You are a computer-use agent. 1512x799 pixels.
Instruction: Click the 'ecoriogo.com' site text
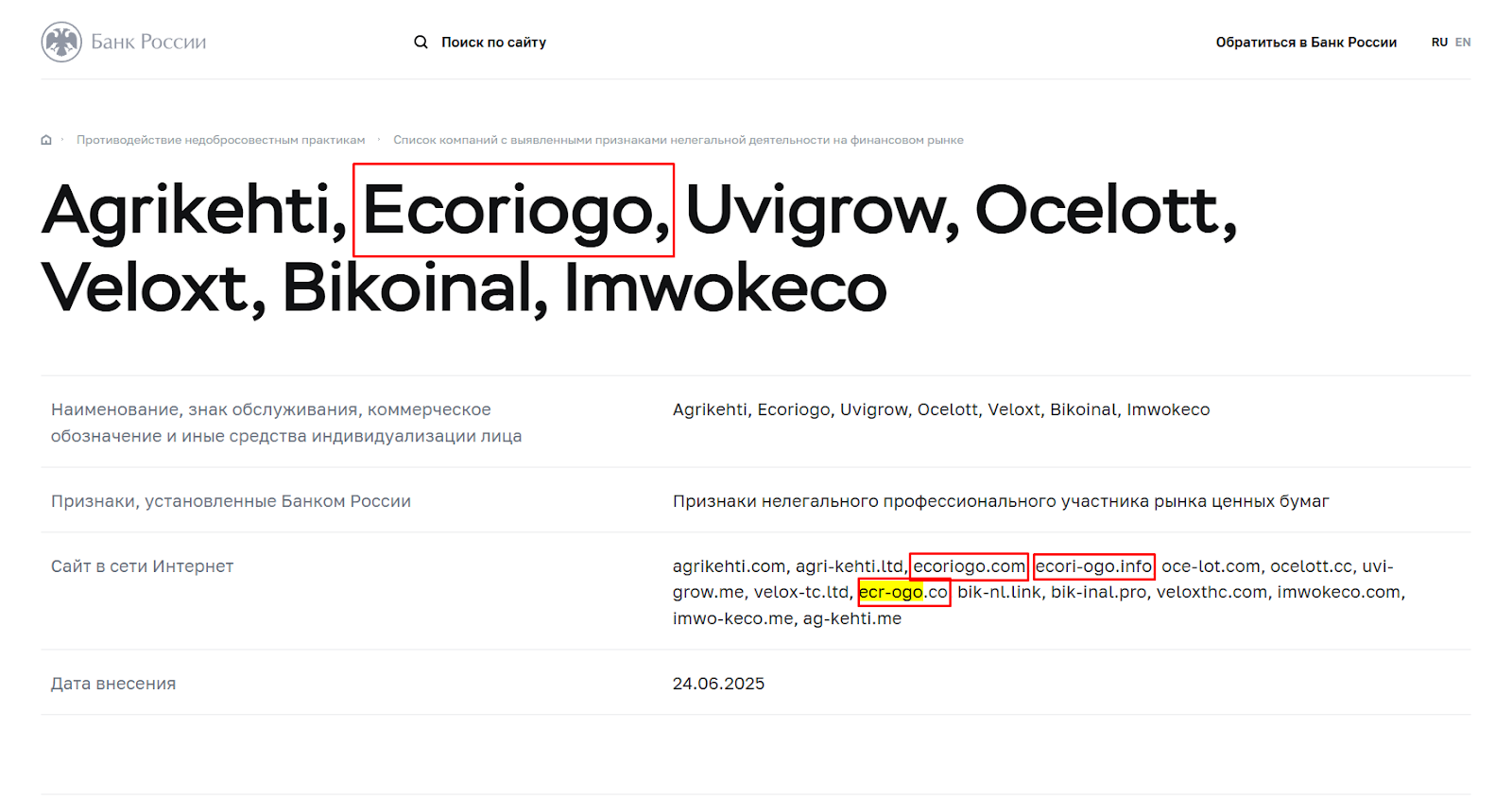pyautogui.click(x=969, y=566)
